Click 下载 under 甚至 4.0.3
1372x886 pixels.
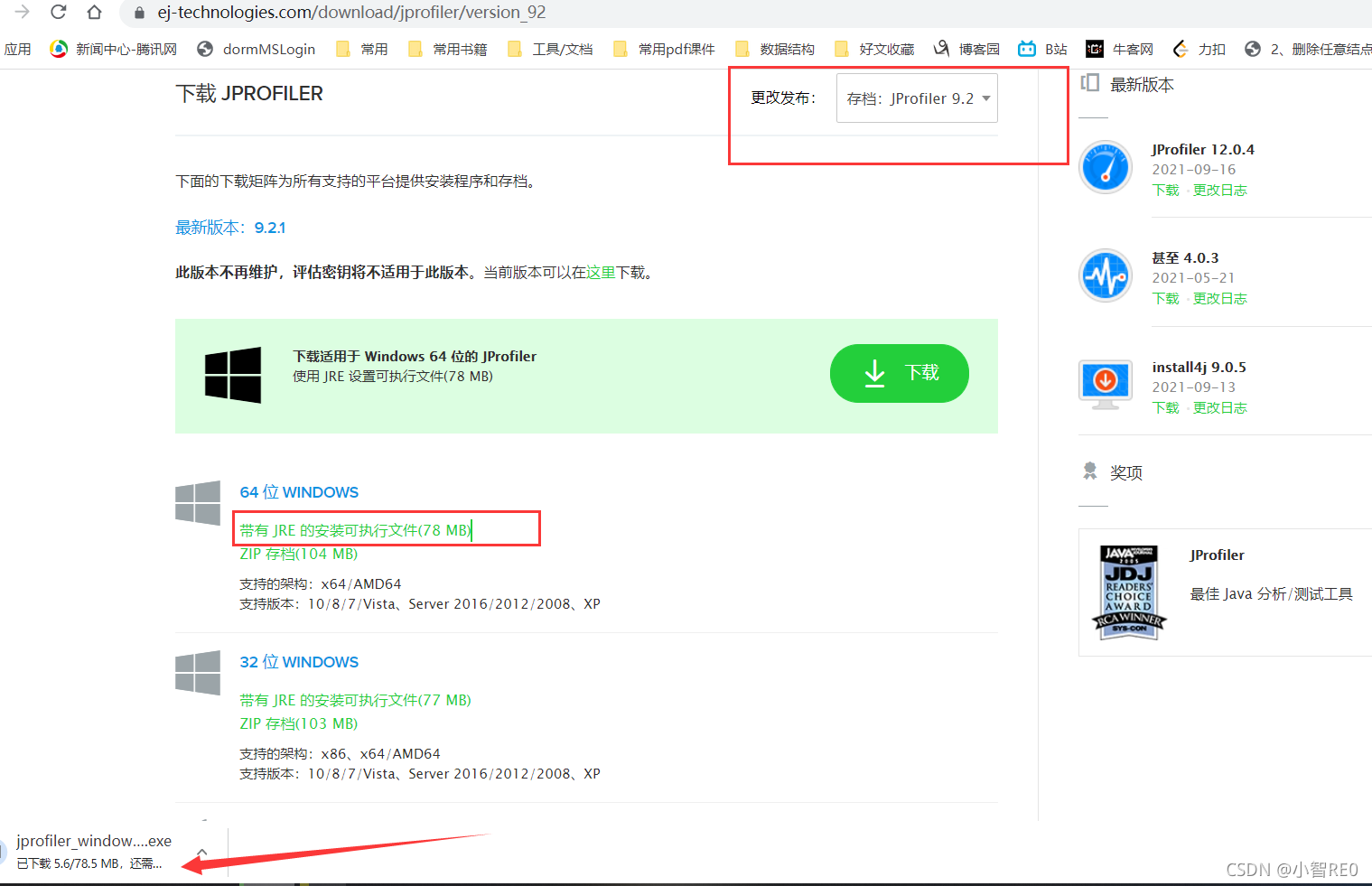click(x=1166, y=298)
